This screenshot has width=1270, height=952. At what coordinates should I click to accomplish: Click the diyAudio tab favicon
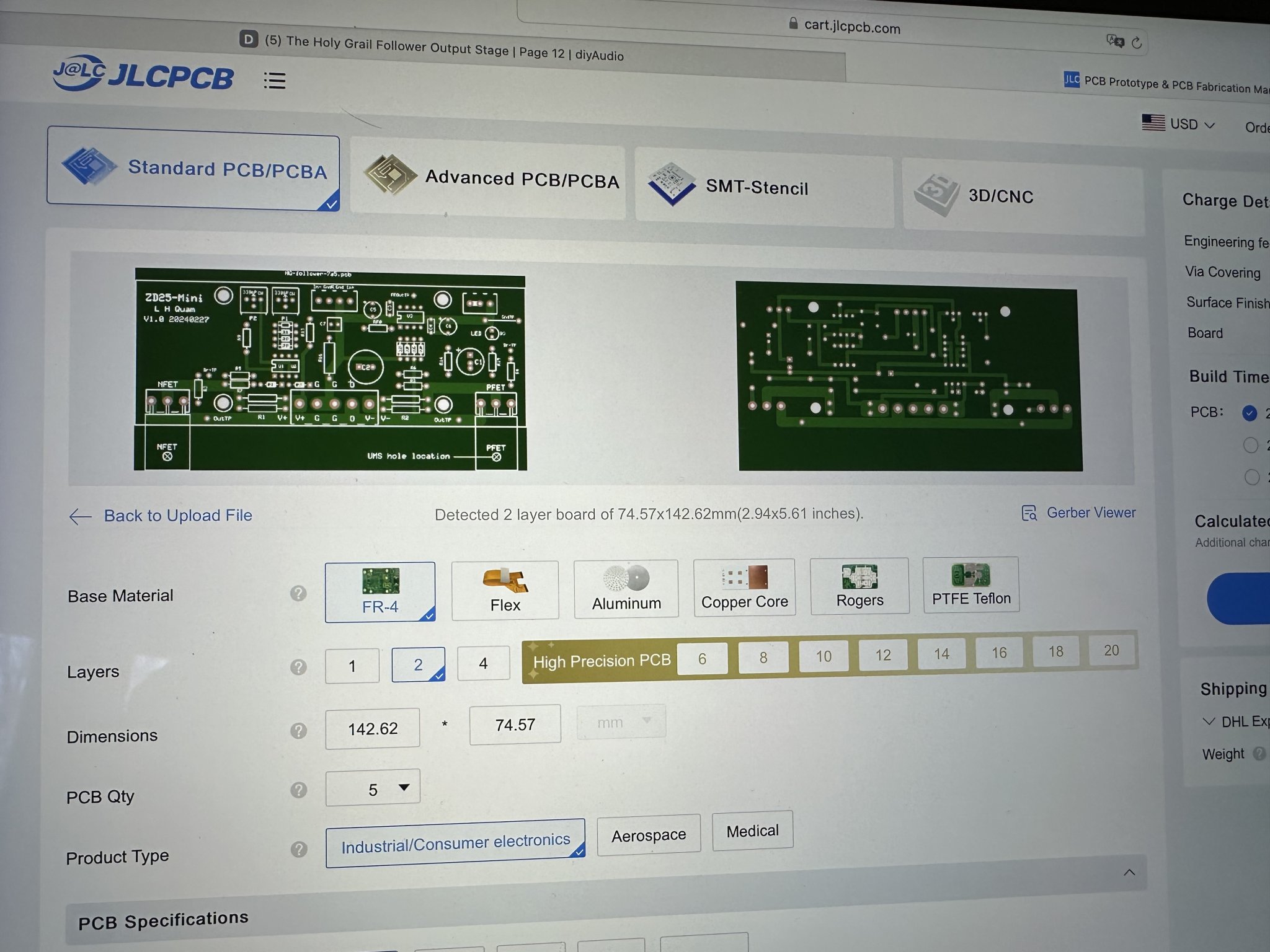(x=248, y=39)
